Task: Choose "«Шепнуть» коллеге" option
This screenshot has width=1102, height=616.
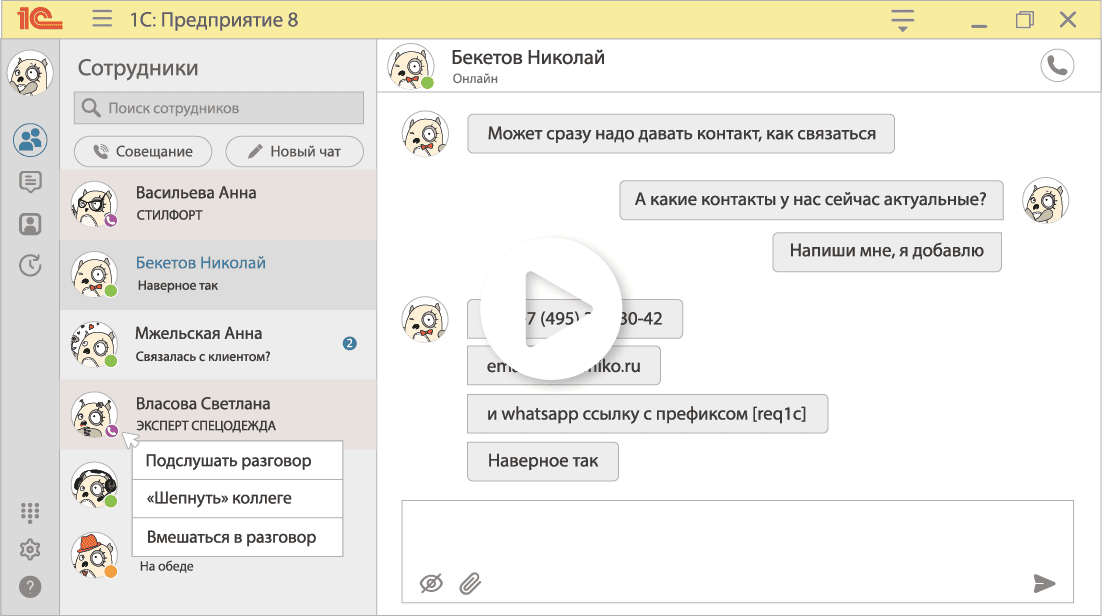Action: pos(237,498)
